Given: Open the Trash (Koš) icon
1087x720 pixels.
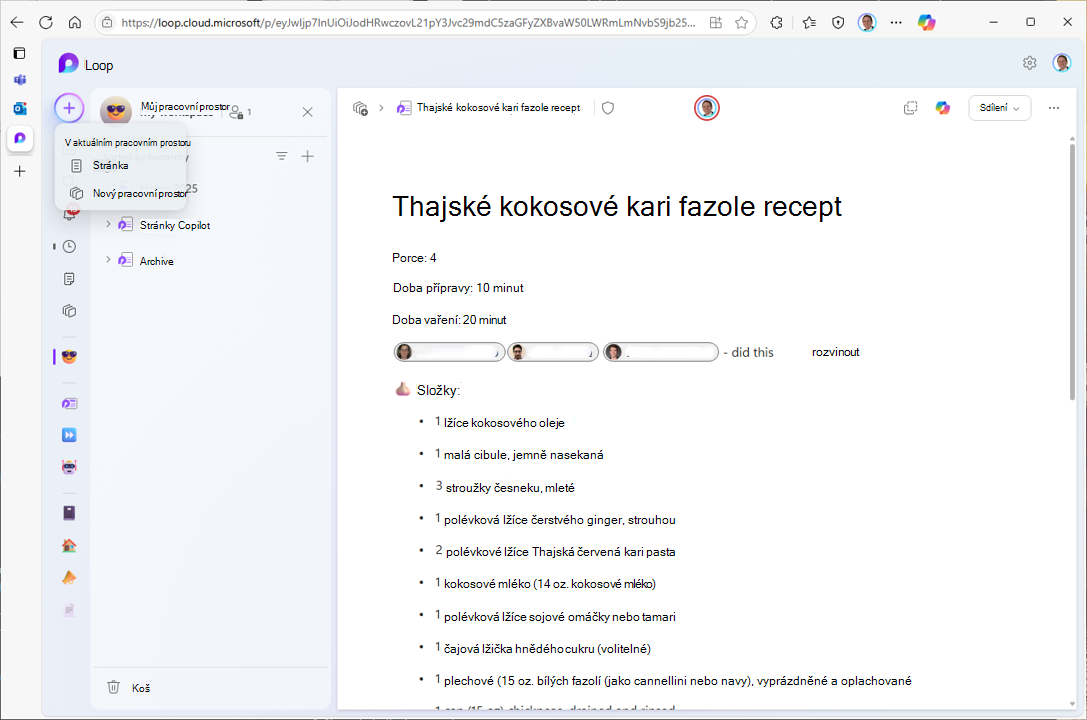Looking at the screenshot, I should pyautogui.click(x=114, y=687).
